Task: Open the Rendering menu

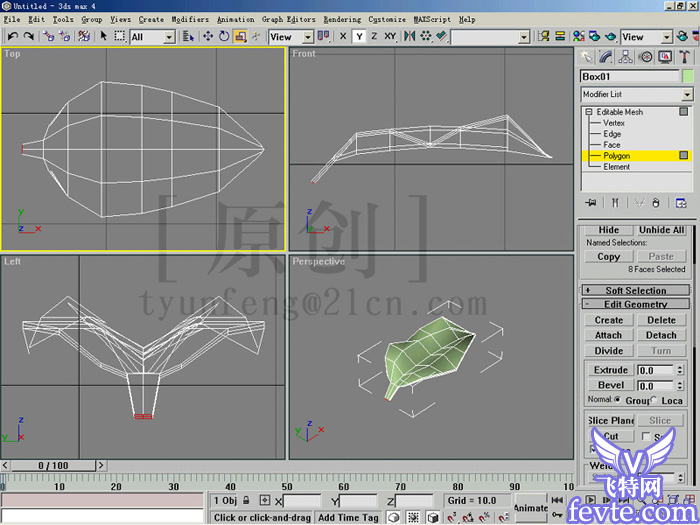Action: (x=342, y=19)
